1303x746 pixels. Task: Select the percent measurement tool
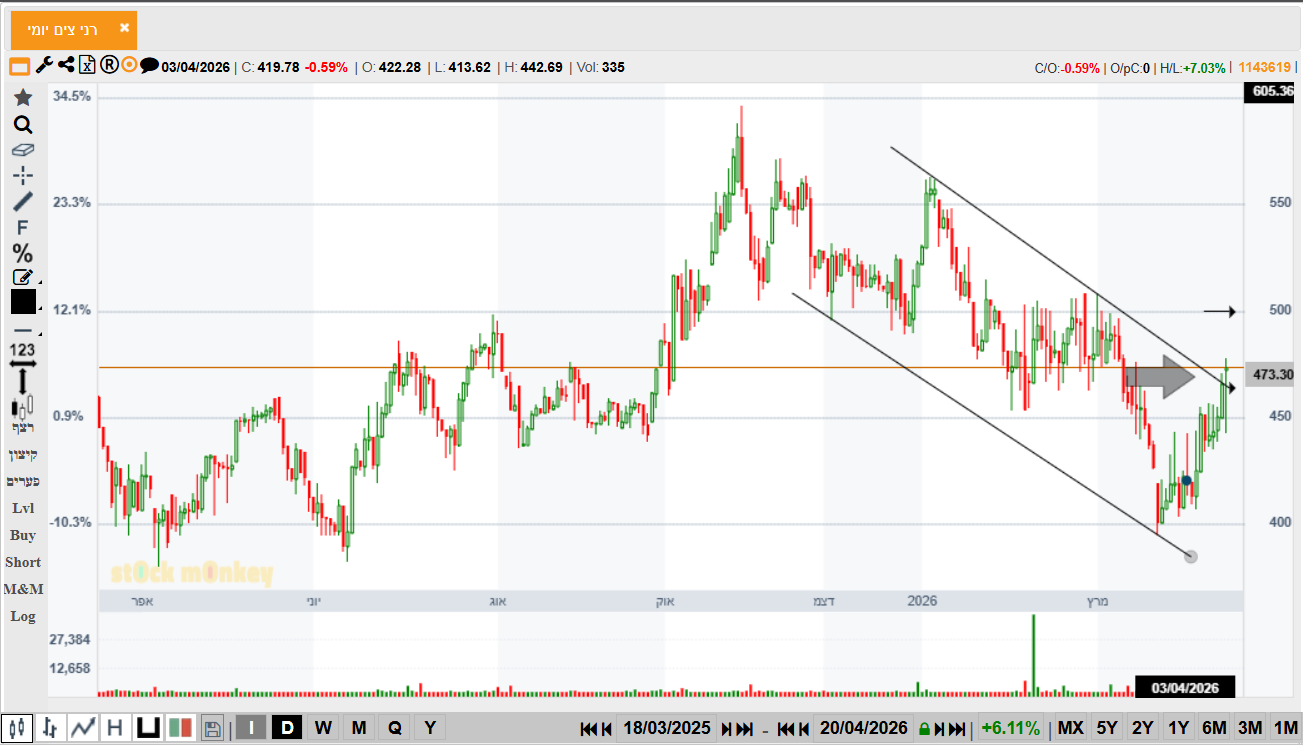point(22,253)
